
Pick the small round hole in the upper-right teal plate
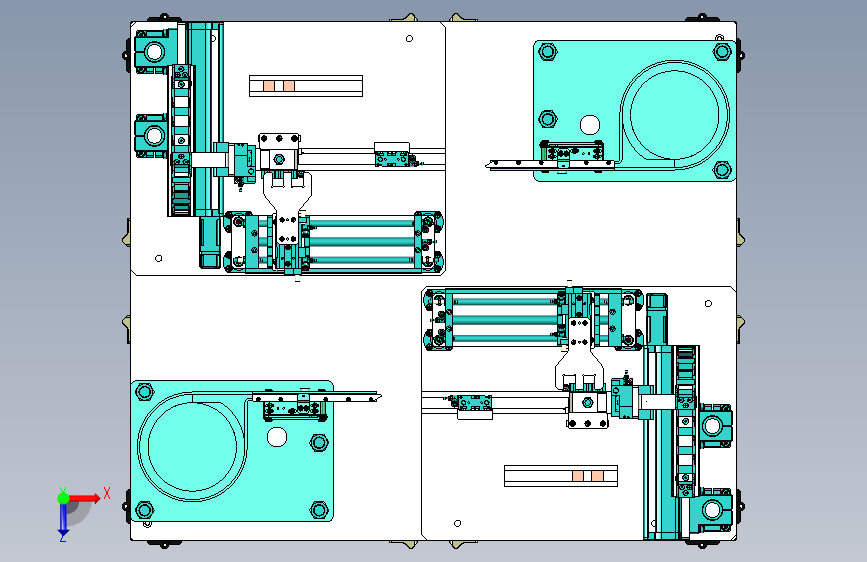pyautogui.click(x=590, y=124)
